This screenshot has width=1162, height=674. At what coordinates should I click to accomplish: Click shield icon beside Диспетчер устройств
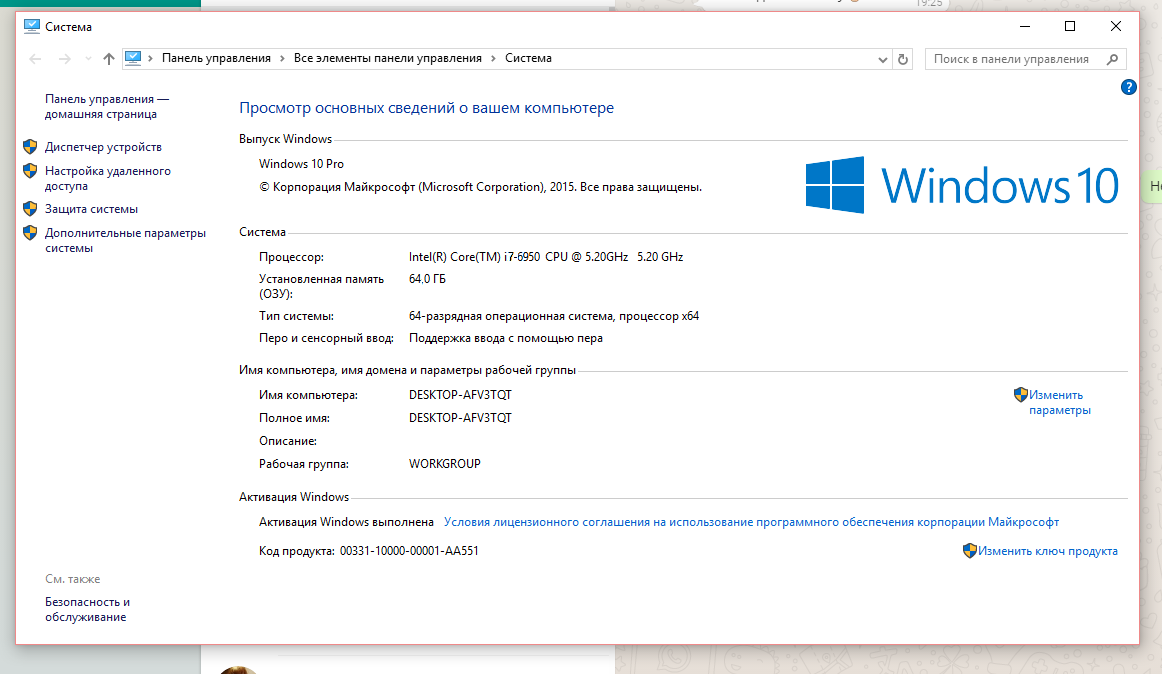[x=30, y=146]
